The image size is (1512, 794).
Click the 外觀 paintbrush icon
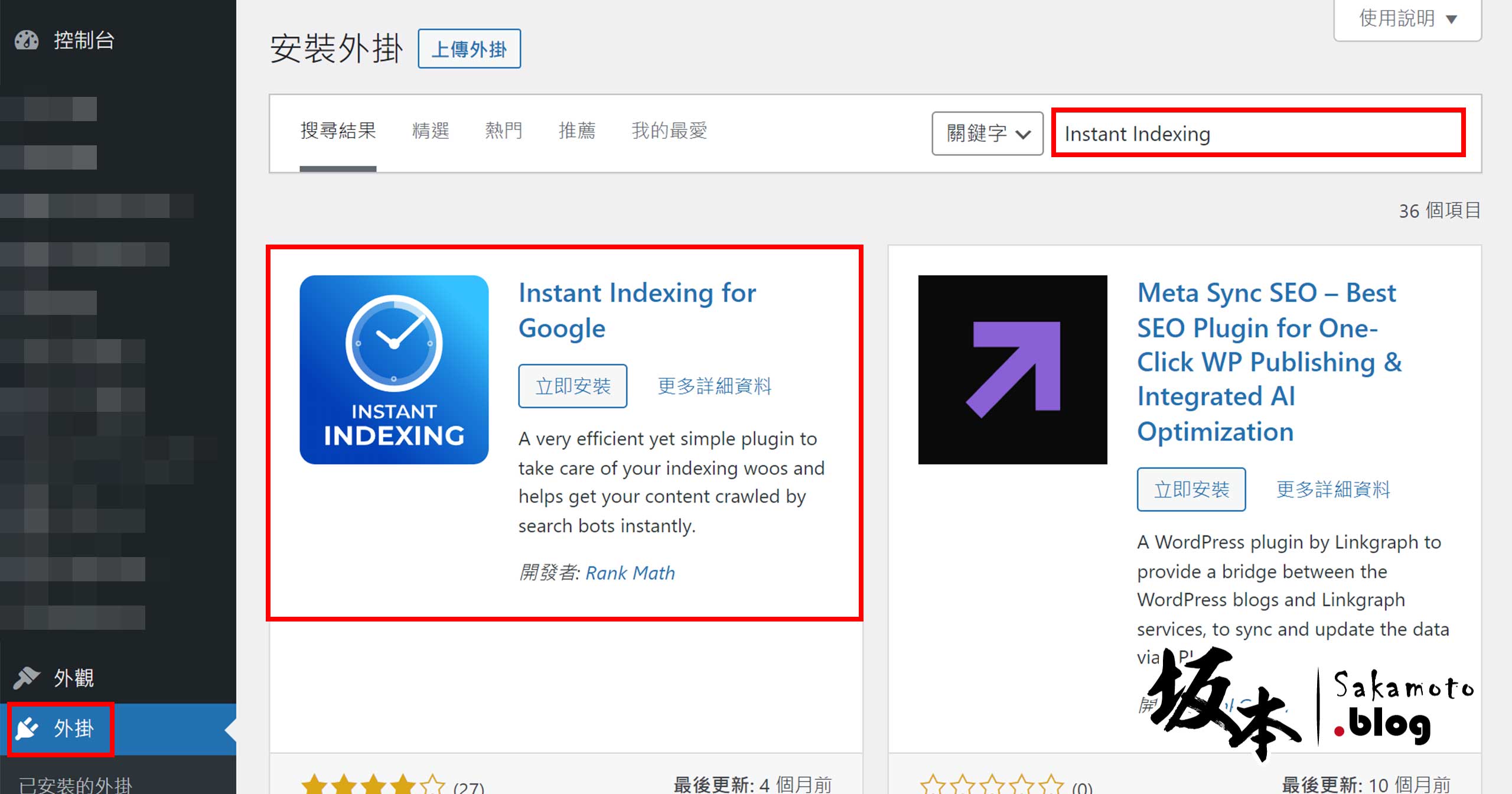pos(27,678)
